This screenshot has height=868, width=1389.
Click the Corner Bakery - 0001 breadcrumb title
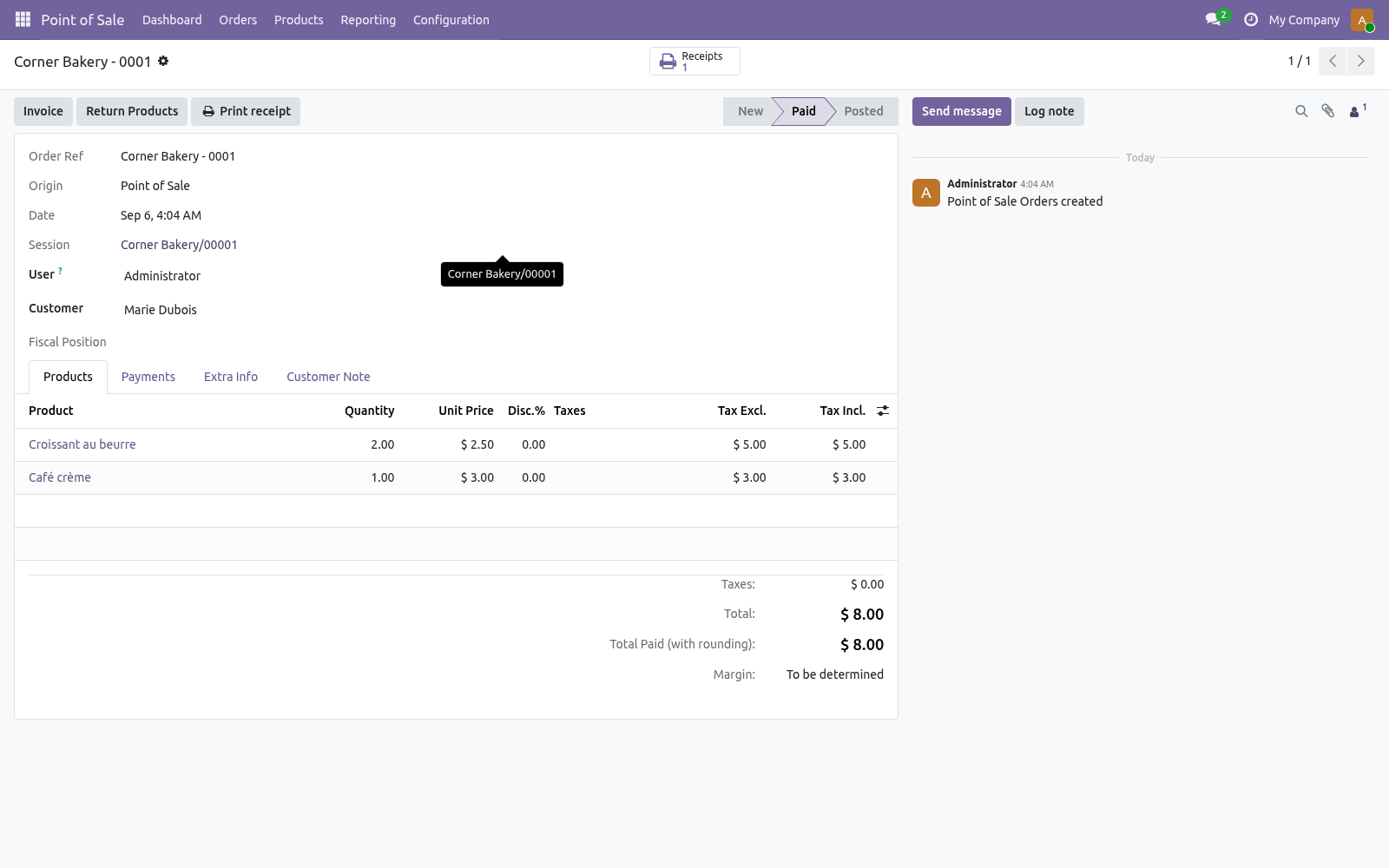click(x=82, y=62)
